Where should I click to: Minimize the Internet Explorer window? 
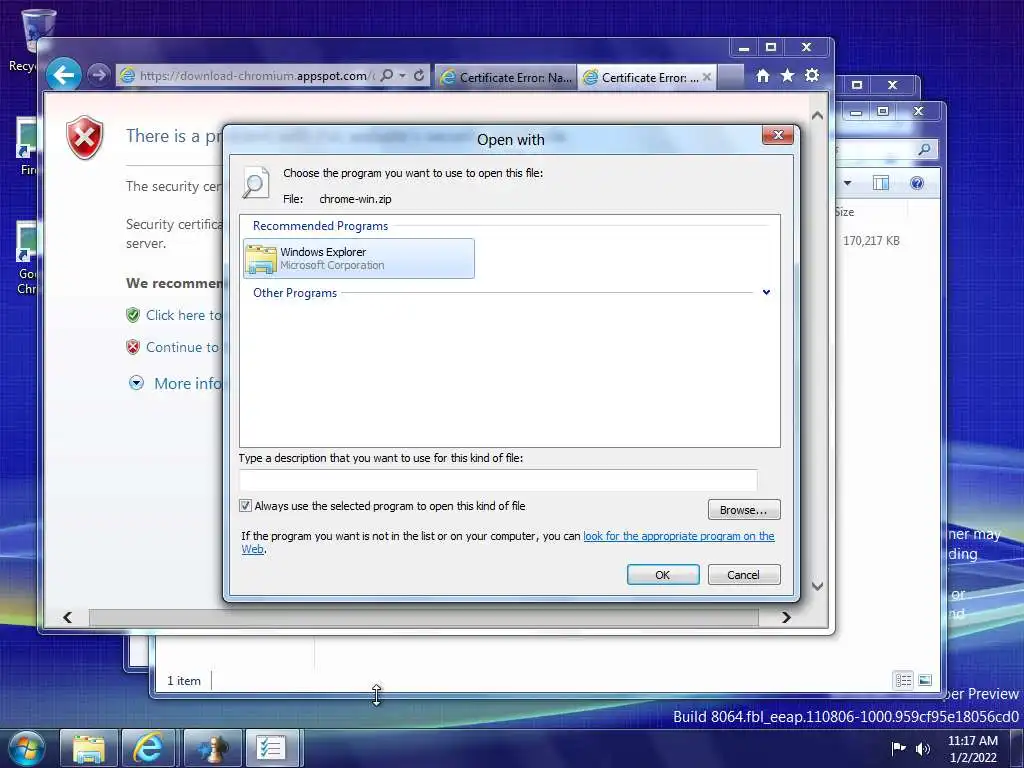(744, 47)
